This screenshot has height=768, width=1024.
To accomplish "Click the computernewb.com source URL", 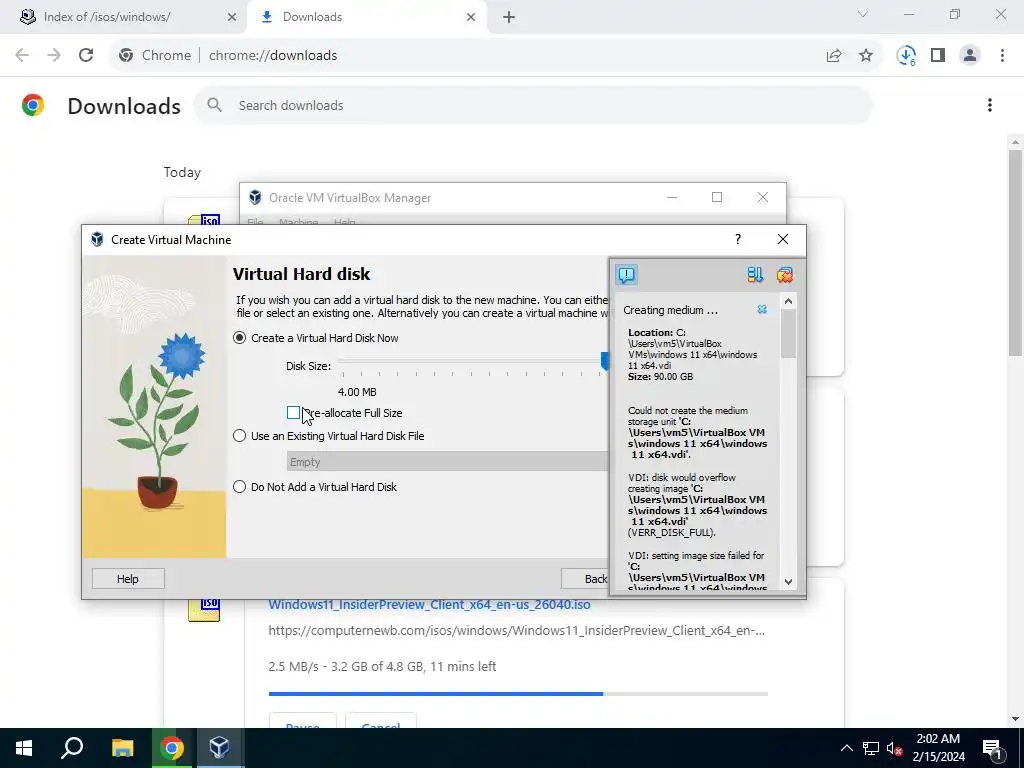I will click(516, 630).
